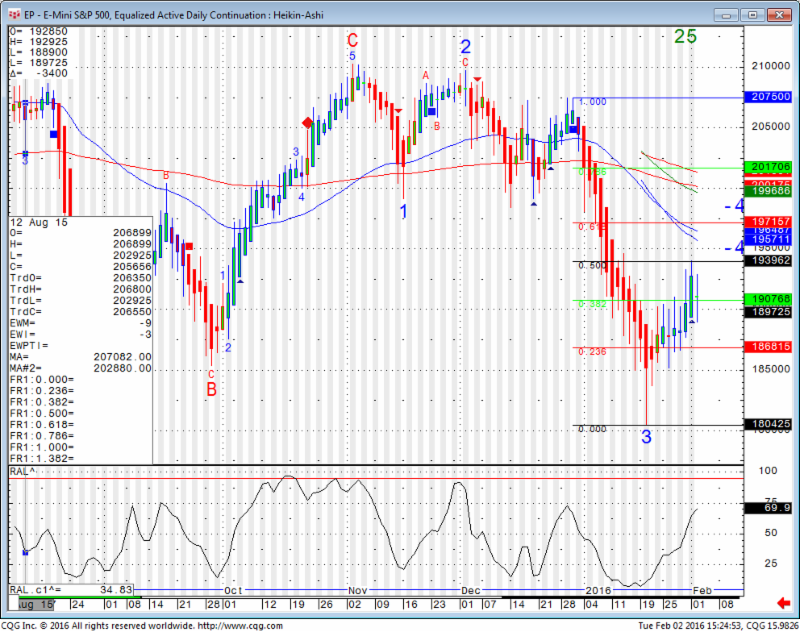Click the 23 date tick label
This screenshot has height=632, width=800.
[439, 604]
